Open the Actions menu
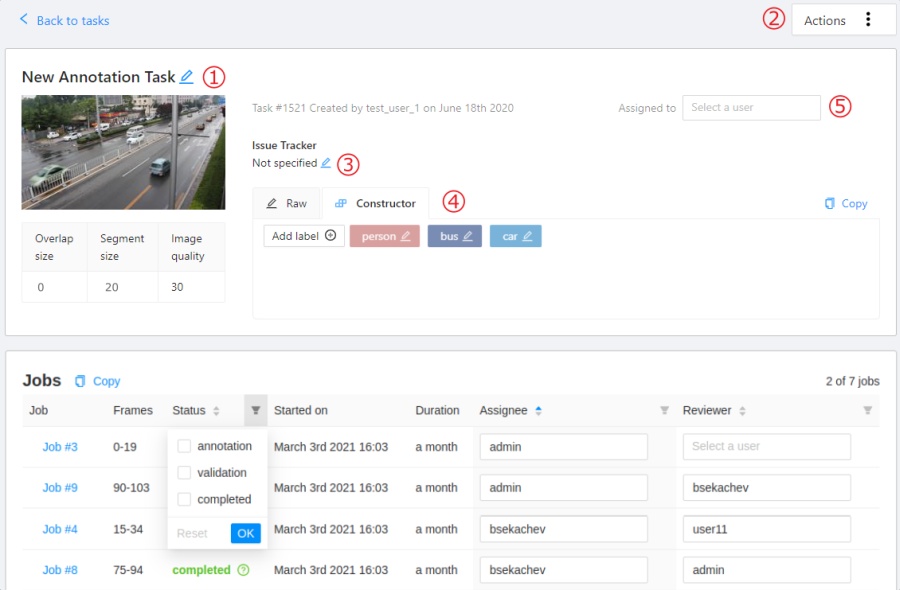The width and height of the screenshot is (900, 590). tap(843, 20)
